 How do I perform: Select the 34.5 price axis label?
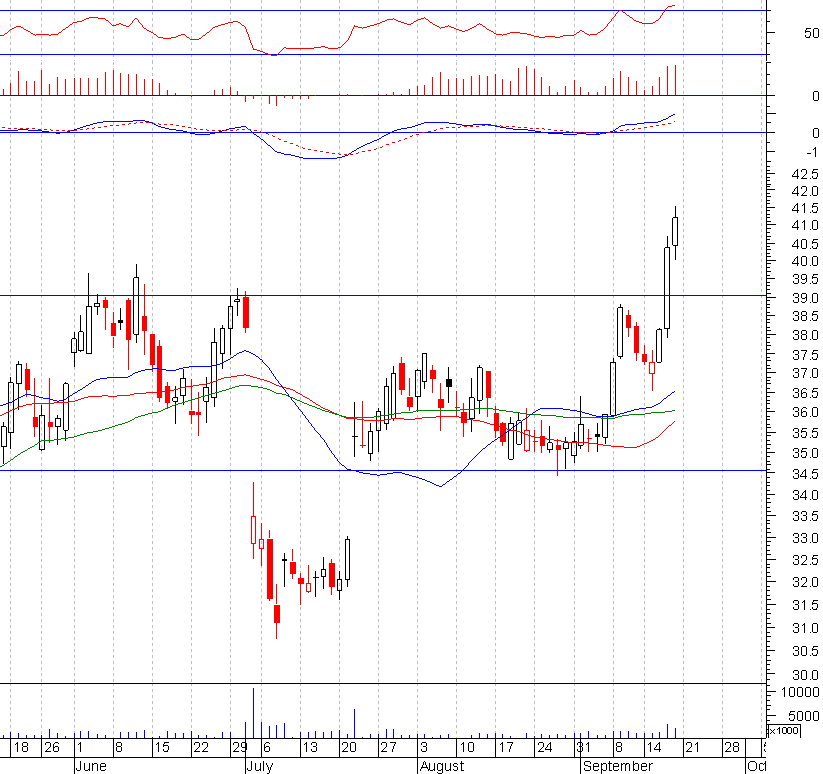tap(805, 474)
